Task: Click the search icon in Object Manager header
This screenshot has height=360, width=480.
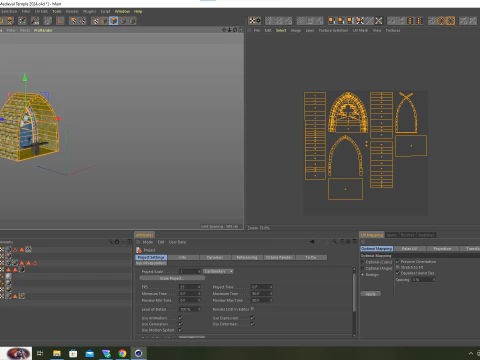Action: point(111,242)
